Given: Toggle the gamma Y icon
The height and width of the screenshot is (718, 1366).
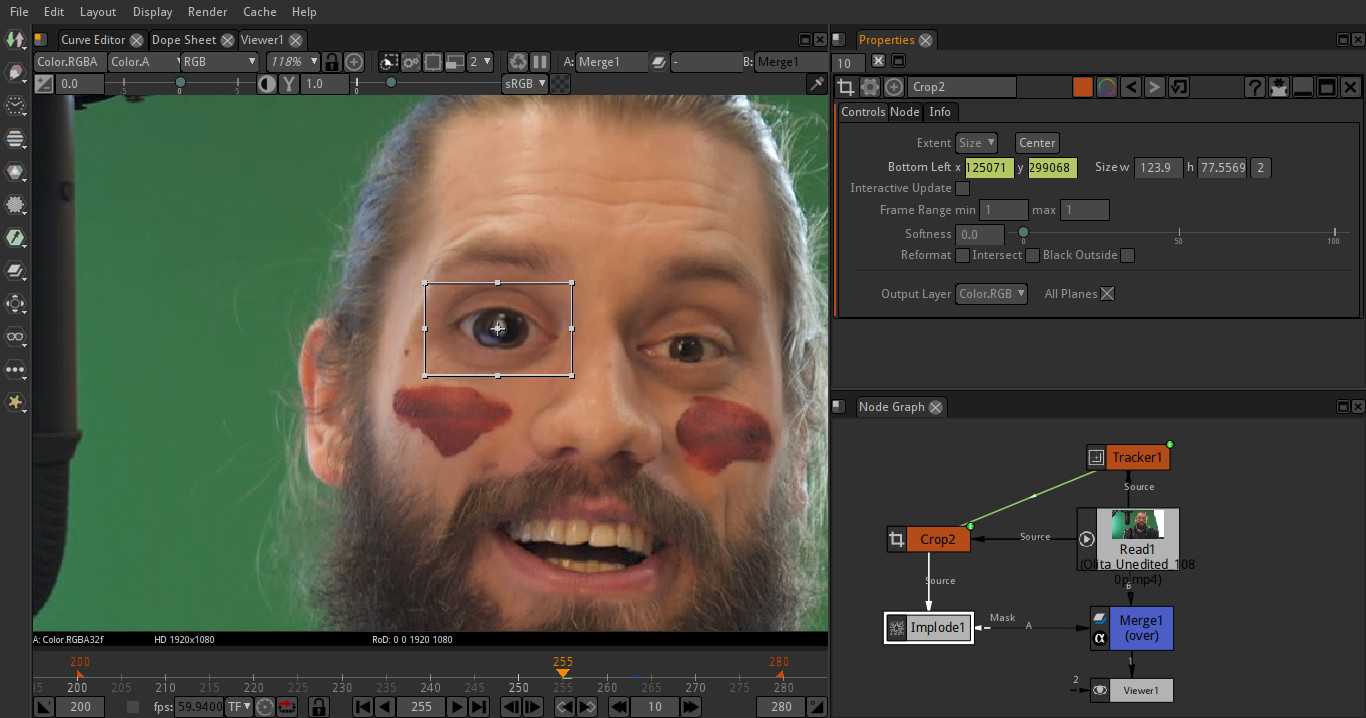Looking at the screenshot, I should click(289, 84).
